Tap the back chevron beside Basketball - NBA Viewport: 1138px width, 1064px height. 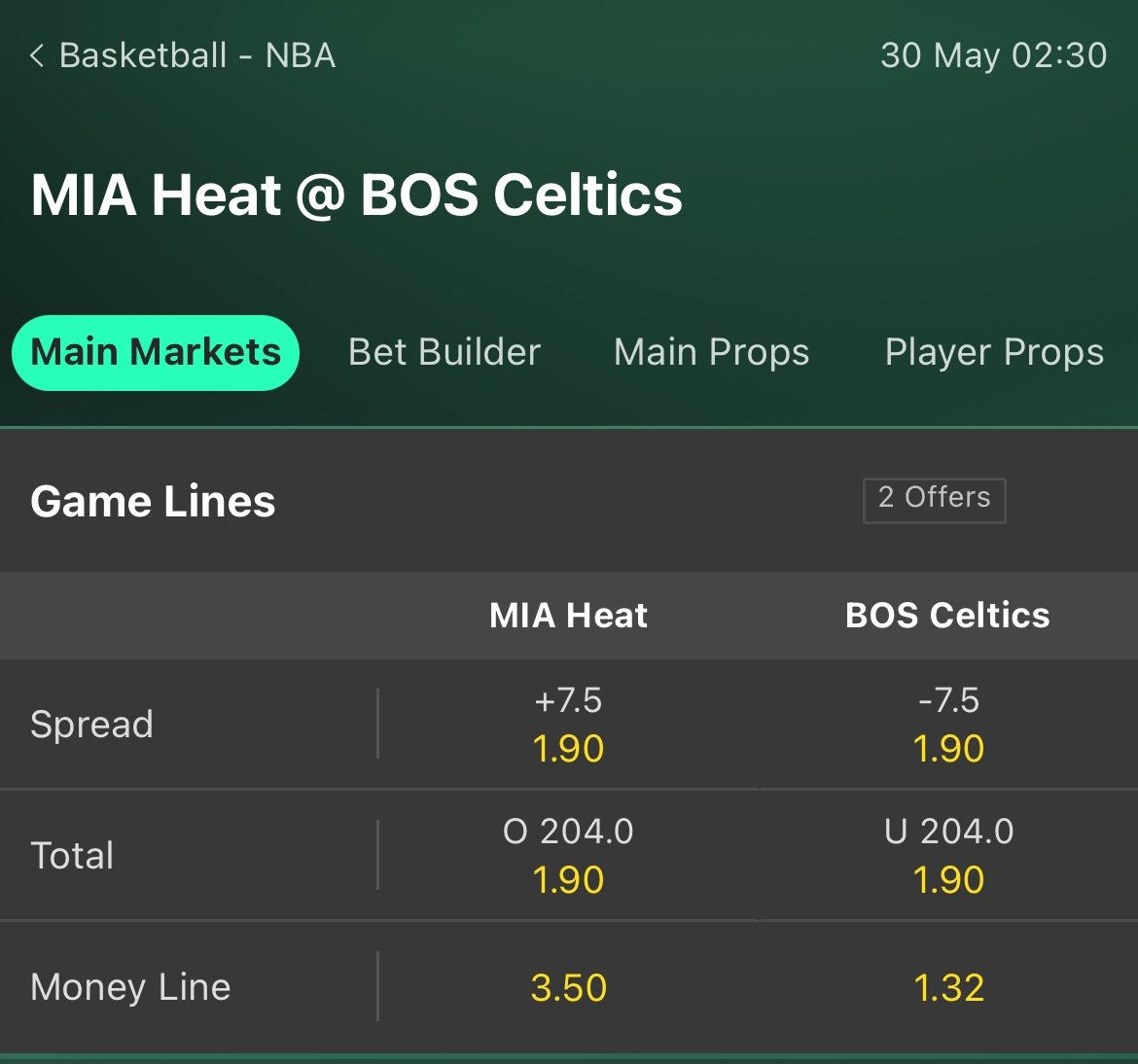click(x=37, y=55)
